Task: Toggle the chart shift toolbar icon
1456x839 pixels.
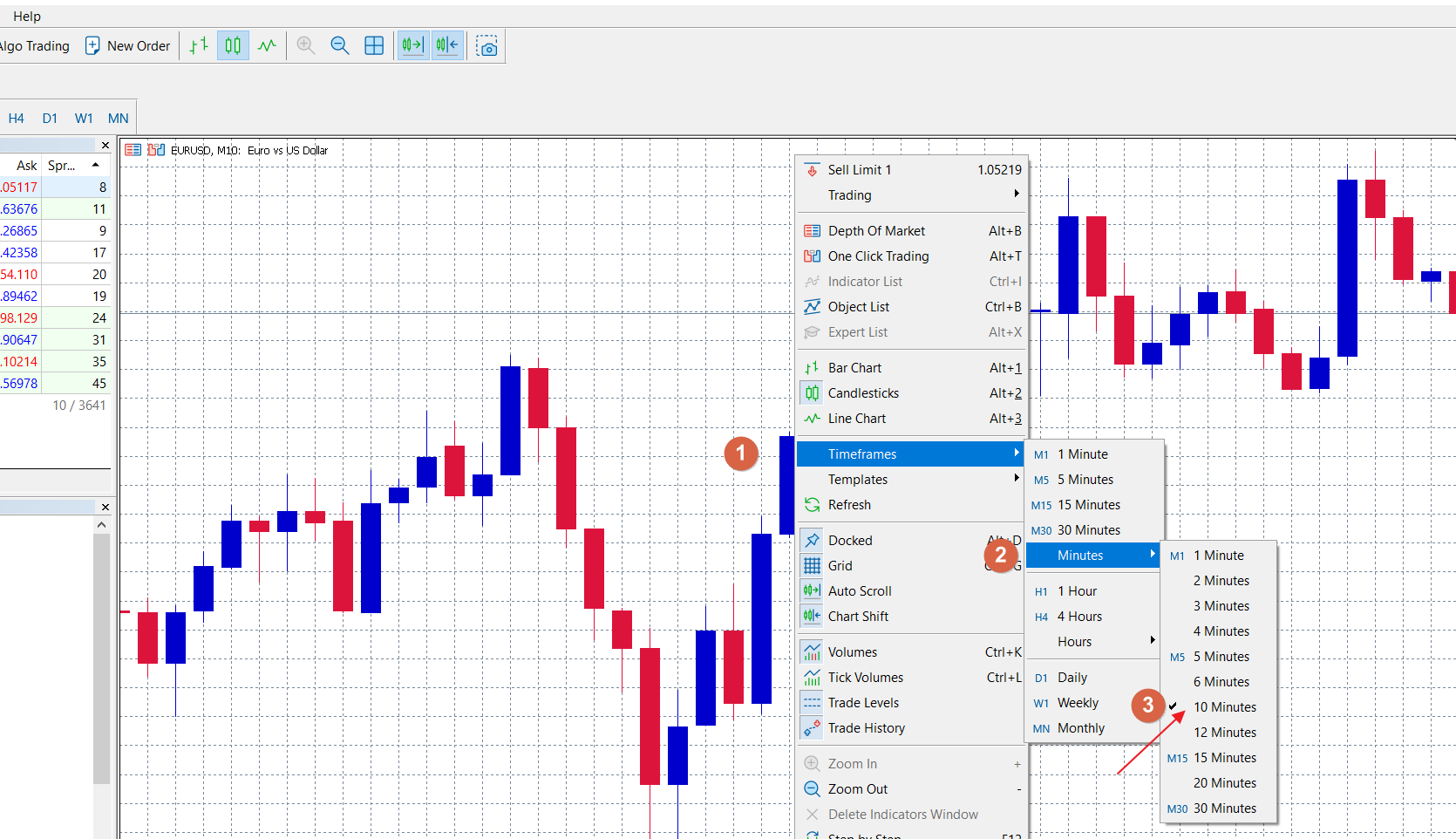Action: (x=447, y=46)
